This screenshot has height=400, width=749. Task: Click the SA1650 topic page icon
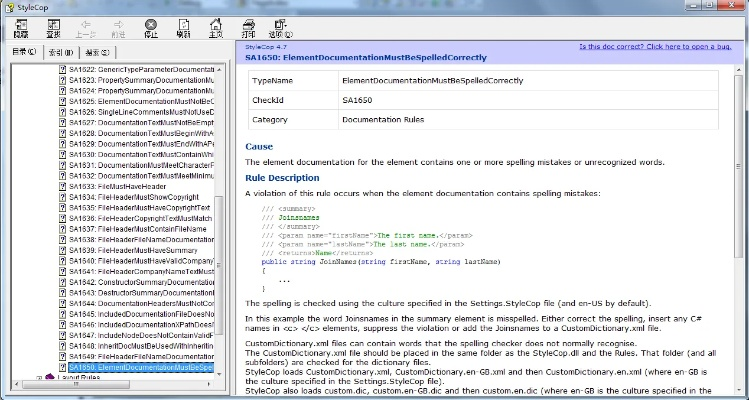[x=62, y=367]
